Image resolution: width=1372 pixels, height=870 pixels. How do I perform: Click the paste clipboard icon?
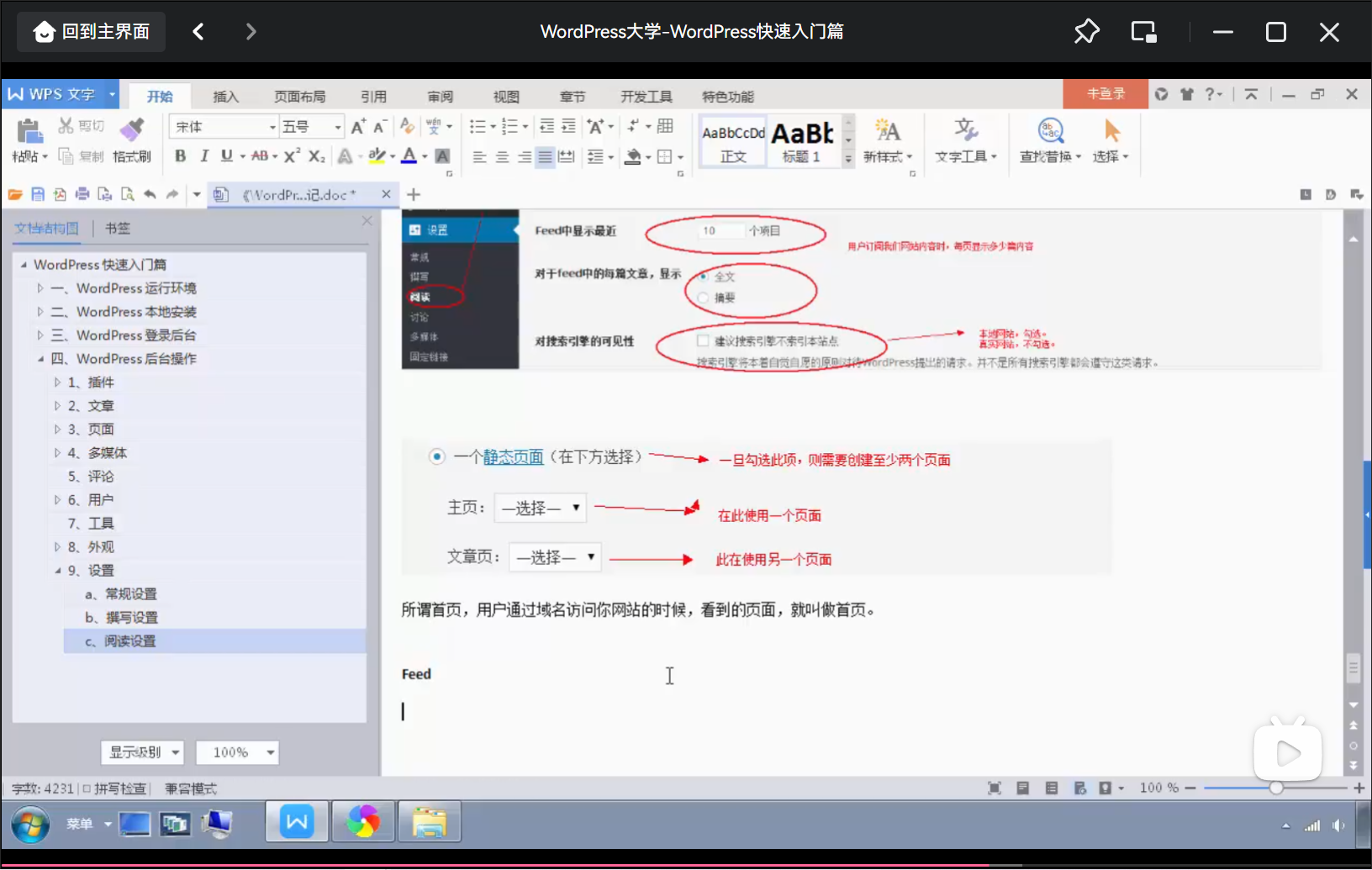click(x=29, y=130)
